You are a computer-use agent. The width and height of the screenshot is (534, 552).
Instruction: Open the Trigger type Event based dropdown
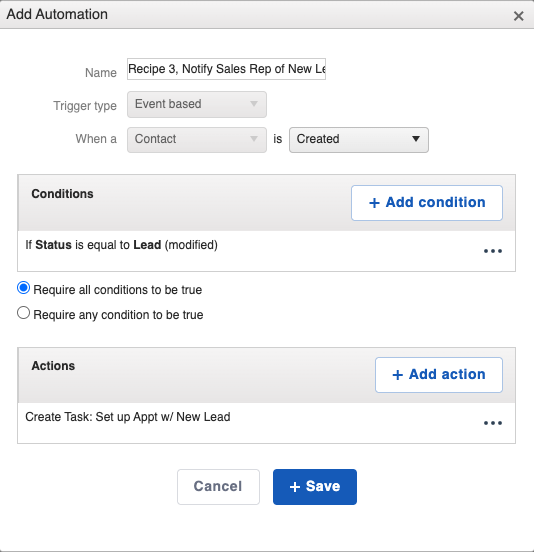[197, 104]
